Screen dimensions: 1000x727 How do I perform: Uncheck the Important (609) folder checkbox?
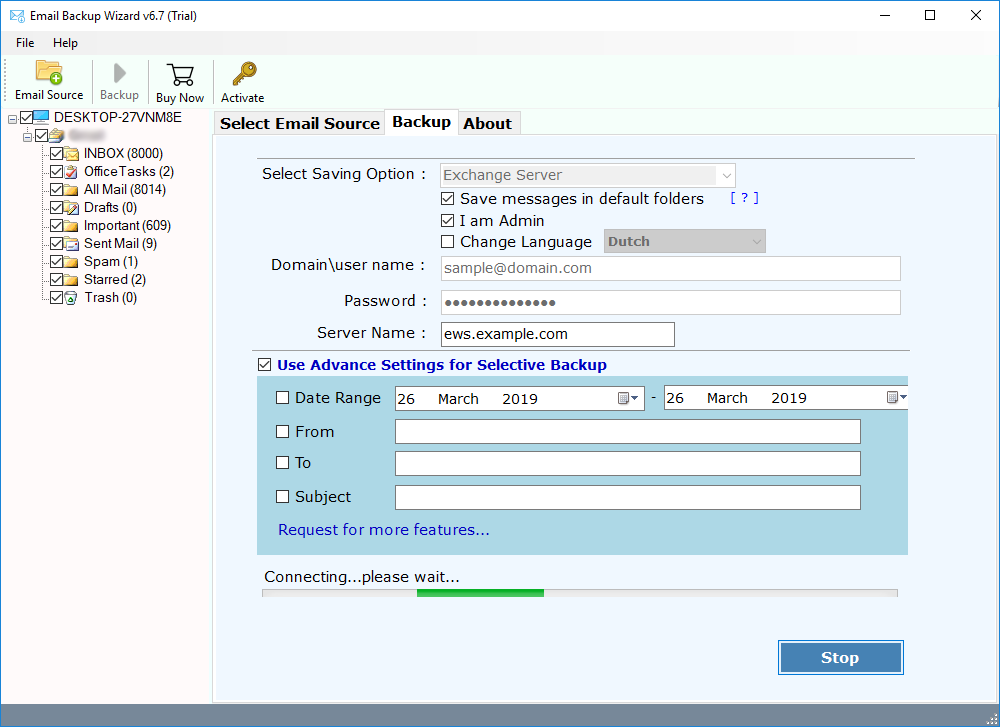(56, 226)
